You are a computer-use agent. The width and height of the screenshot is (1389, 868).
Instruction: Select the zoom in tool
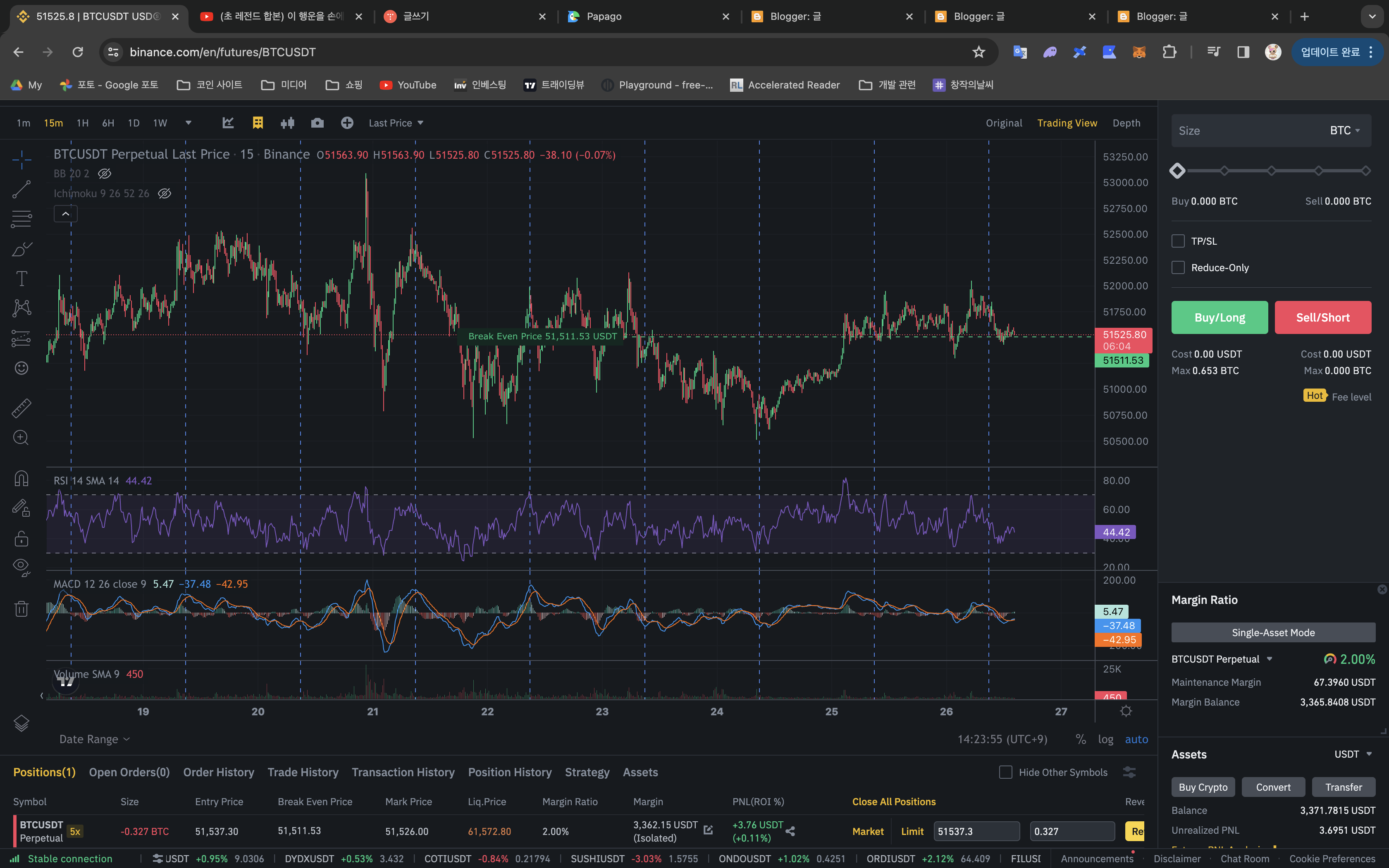pyautogui.click(x=22, y=438)
